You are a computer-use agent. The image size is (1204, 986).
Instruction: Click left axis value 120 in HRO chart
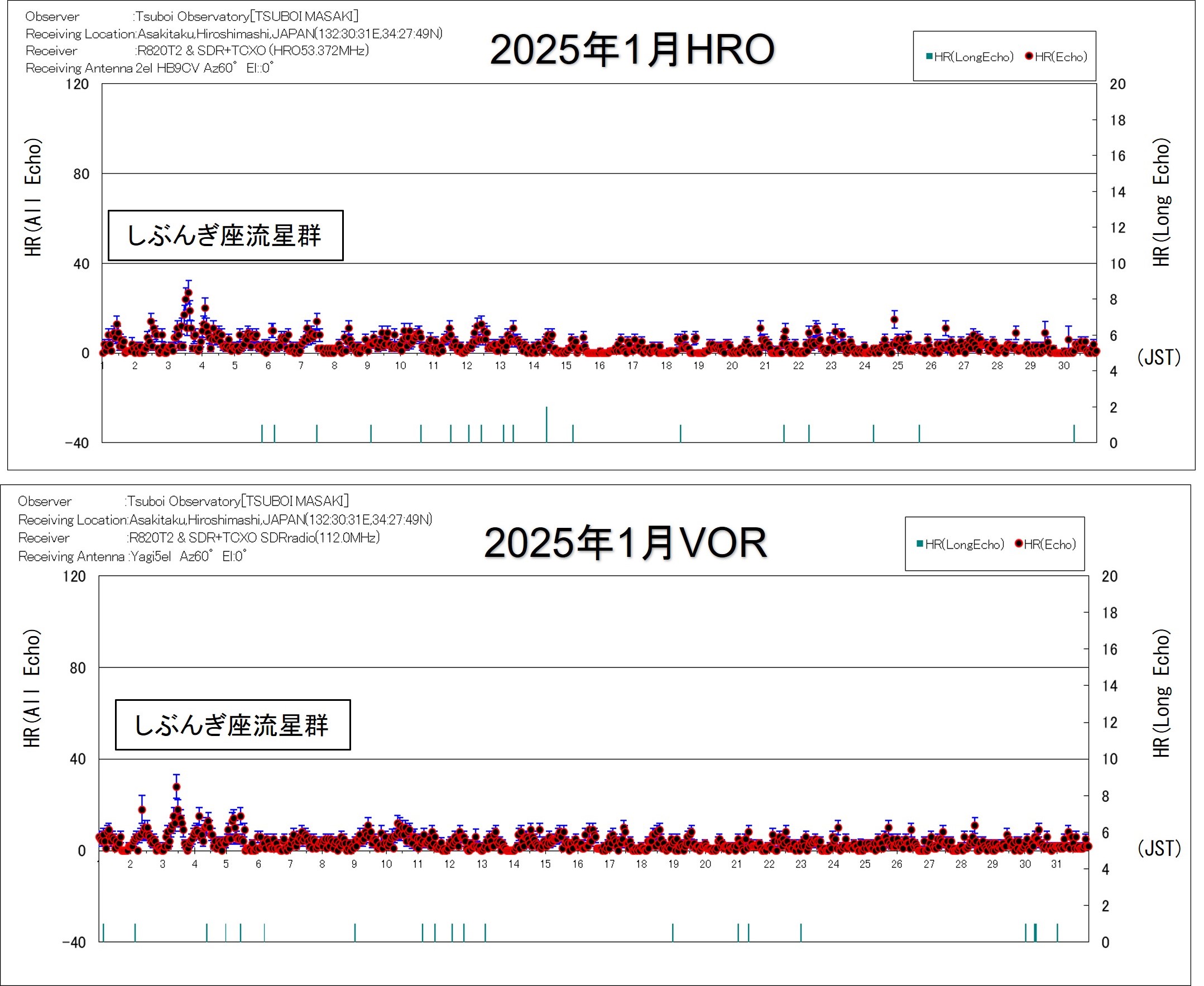(x=77, y=84)
